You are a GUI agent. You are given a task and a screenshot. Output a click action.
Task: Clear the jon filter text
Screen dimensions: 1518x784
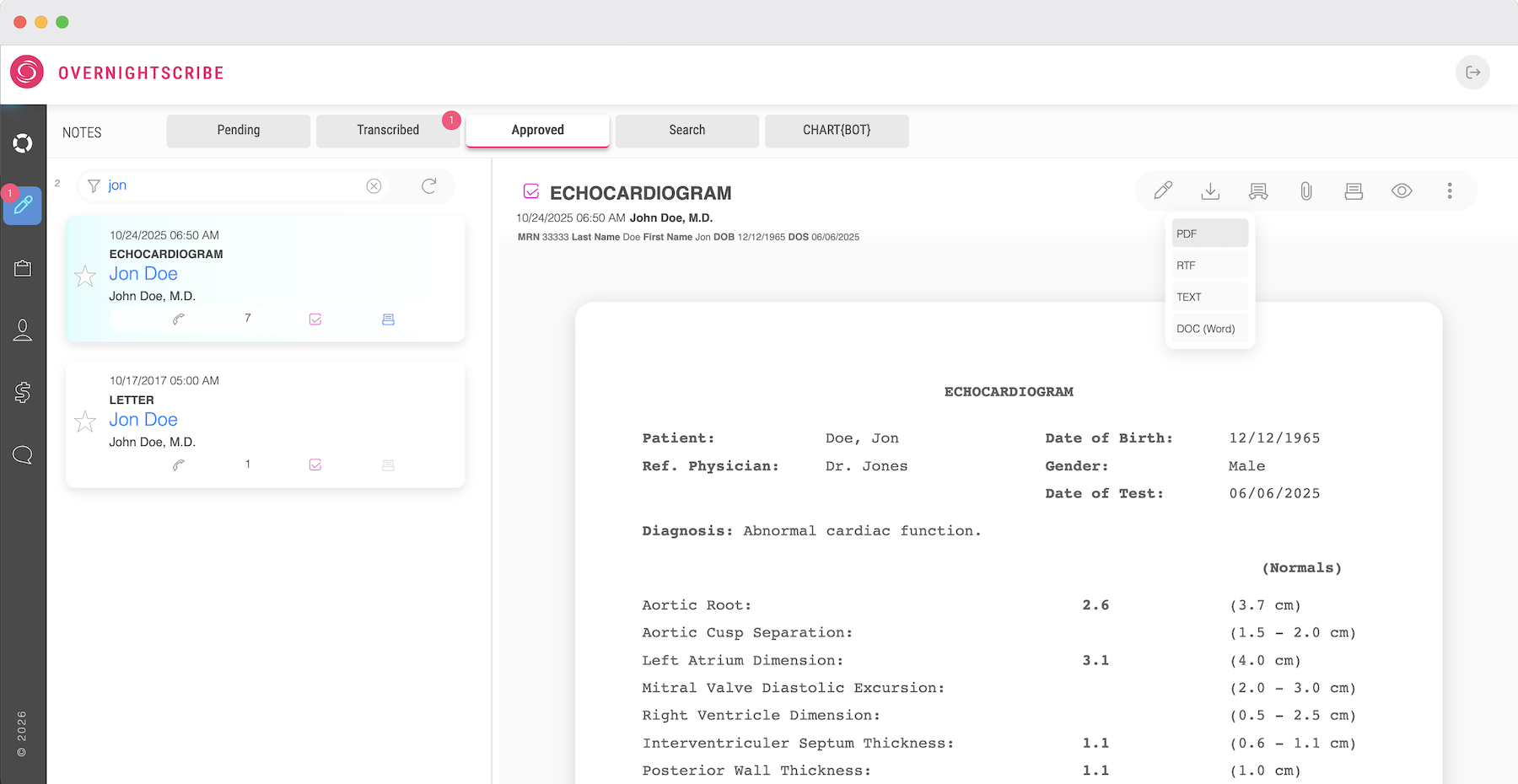pos(374,185)
